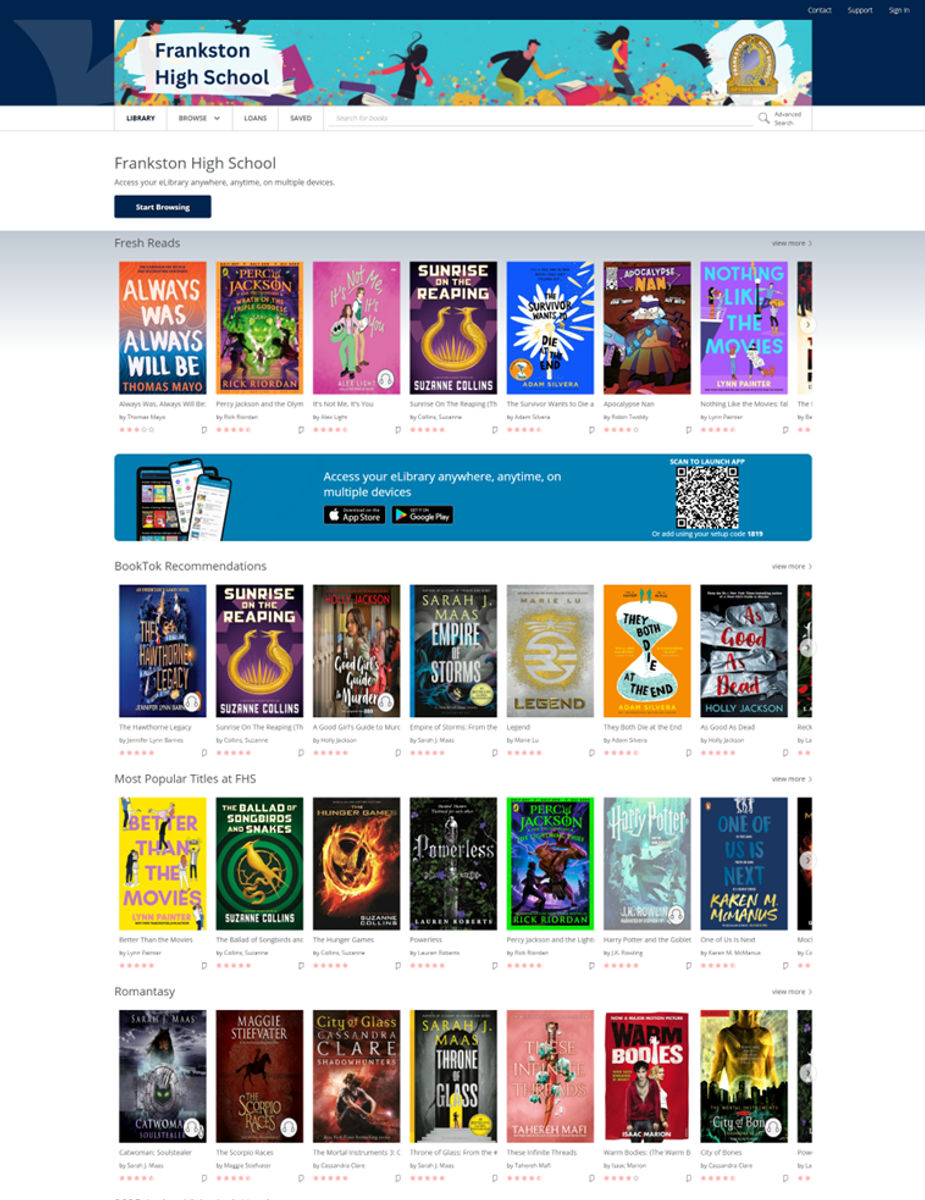Toggle the save bookmark under The Hawthorne Legacy

pyautogui.click(x=203, y=753)
